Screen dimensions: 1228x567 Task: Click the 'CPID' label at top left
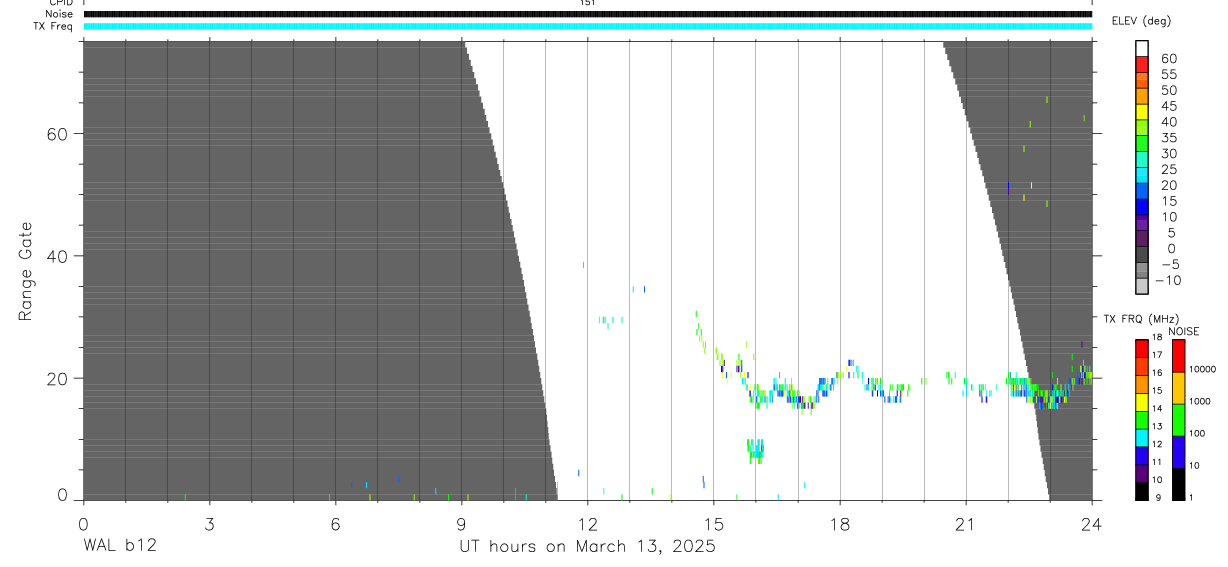point(59,3)
